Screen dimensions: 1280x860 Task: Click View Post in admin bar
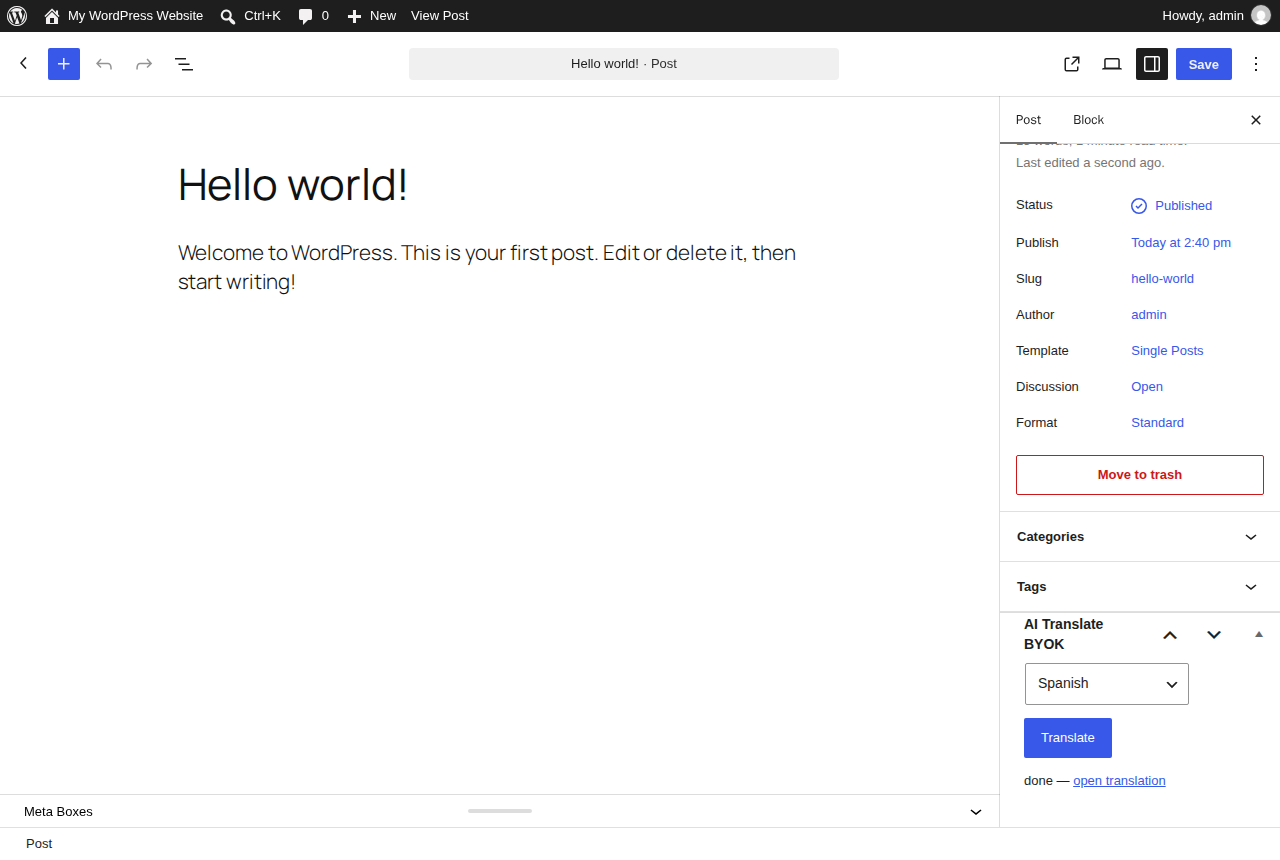[x=440, y=16]
